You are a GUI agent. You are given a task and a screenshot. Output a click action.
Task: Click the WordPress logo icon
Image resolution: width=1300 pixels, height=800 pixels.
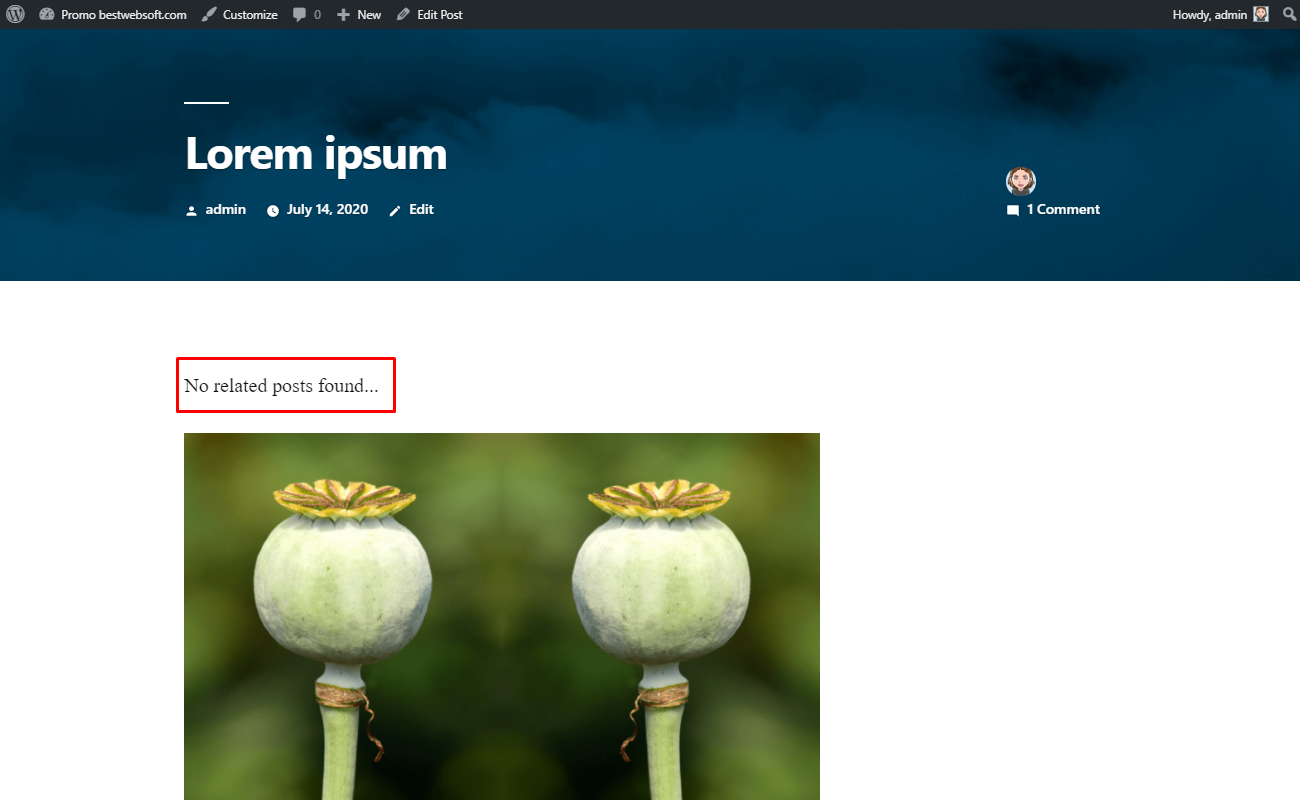[x=15, y=14]
